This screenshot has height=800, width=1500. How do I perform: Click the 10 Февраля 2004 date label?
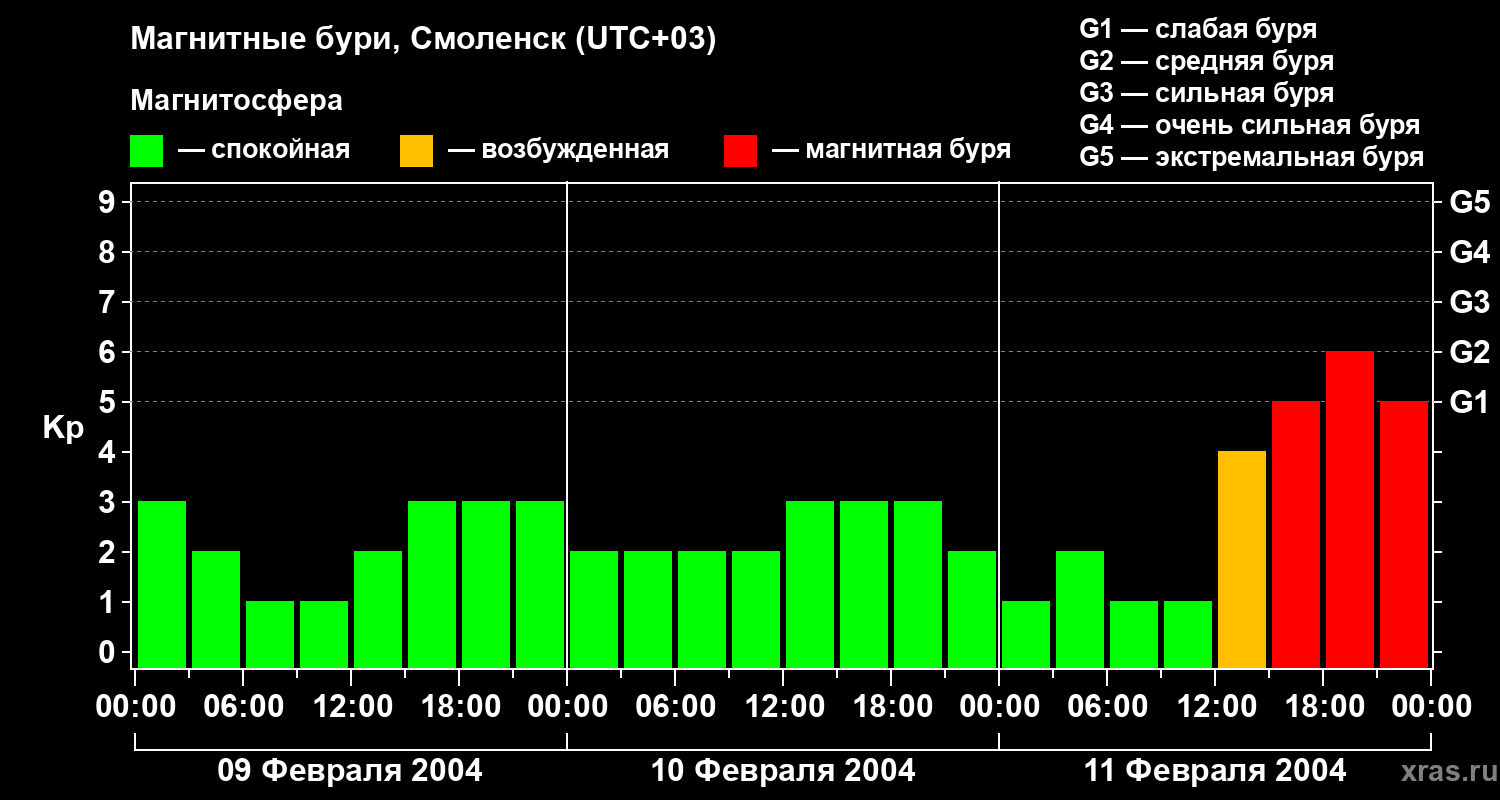click(783, 771)
